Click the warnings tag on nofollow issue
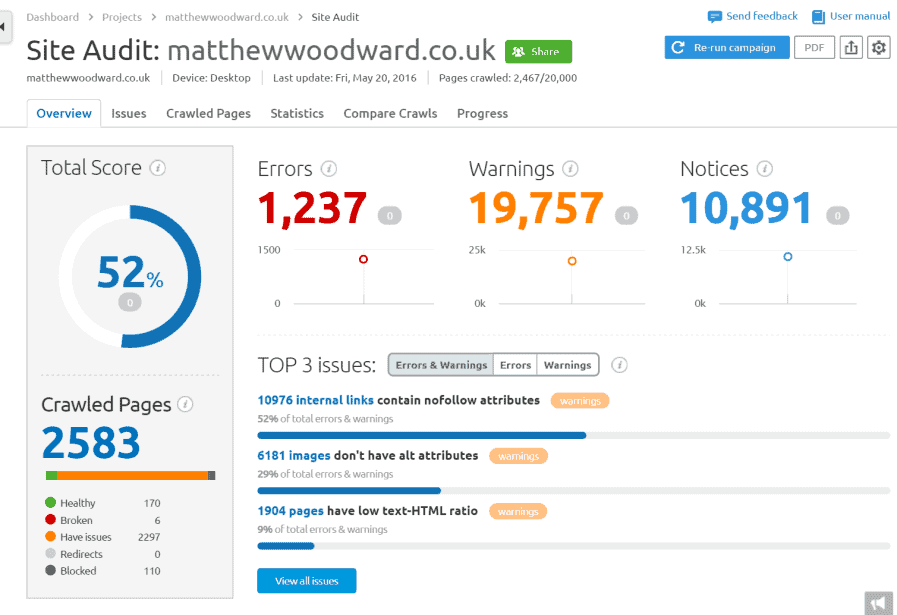The image size is (897, 615). tap(580, 401)
